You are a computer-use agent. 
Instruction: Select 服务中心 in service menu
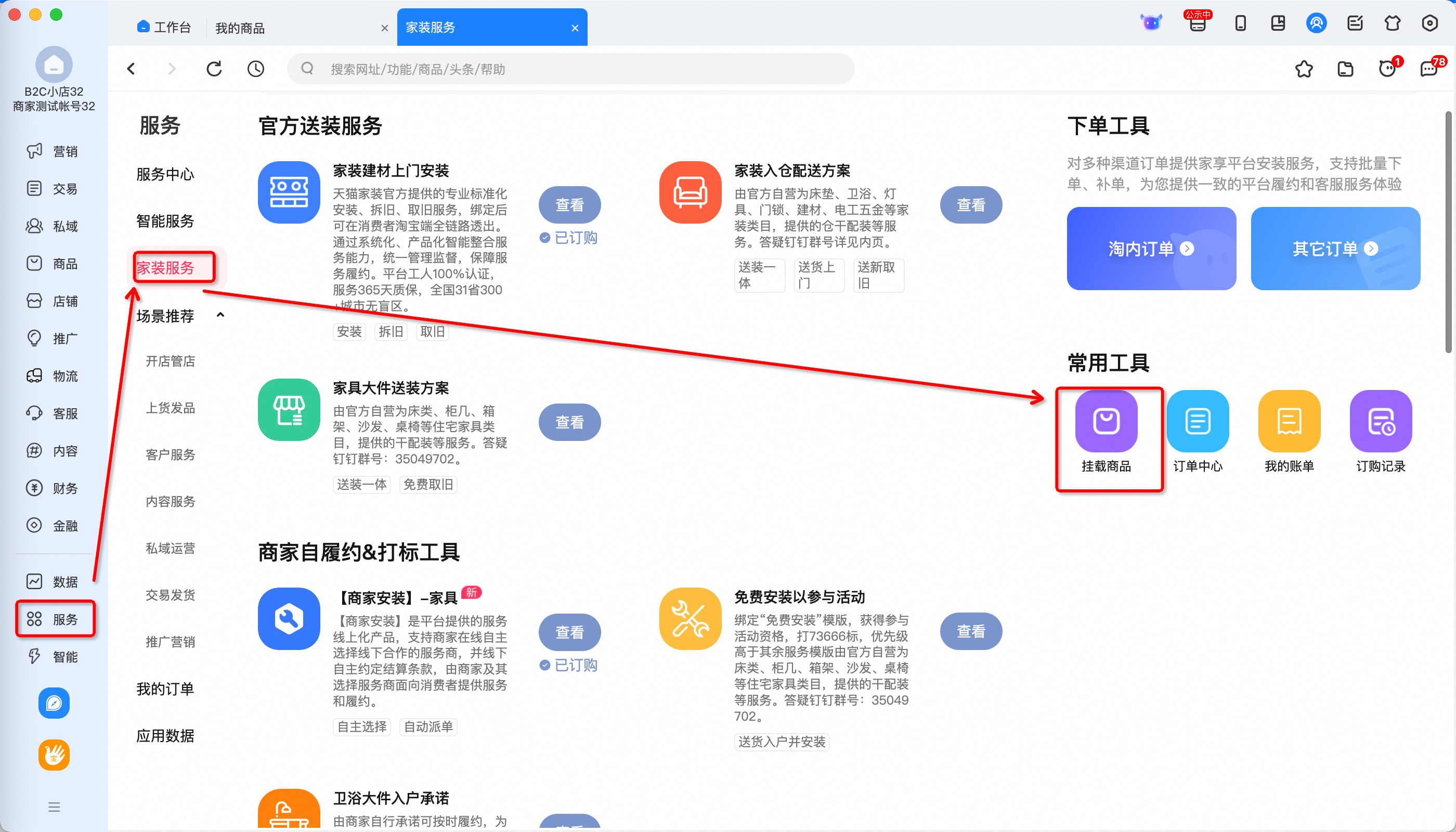click(165, 174)
